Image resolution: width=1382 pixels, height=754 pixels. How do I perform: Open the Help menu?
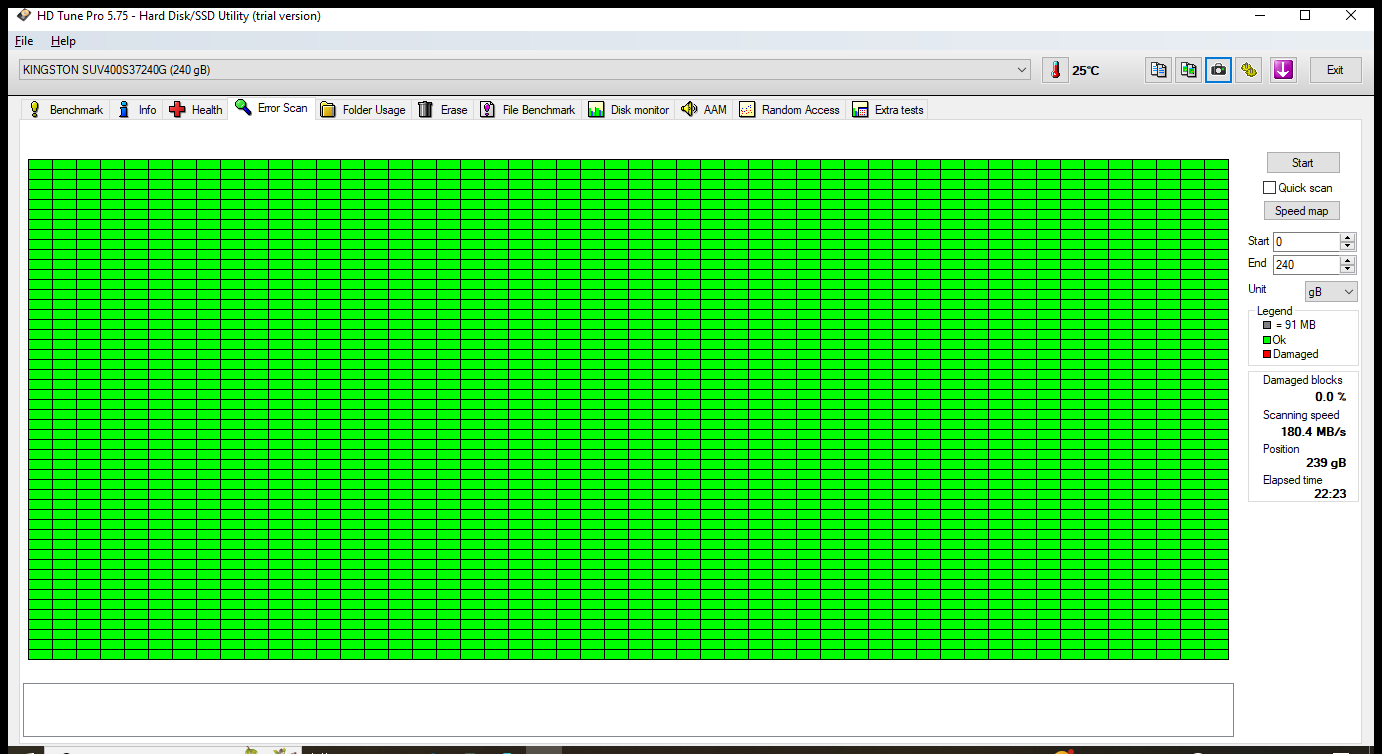(x=63, y=41)
